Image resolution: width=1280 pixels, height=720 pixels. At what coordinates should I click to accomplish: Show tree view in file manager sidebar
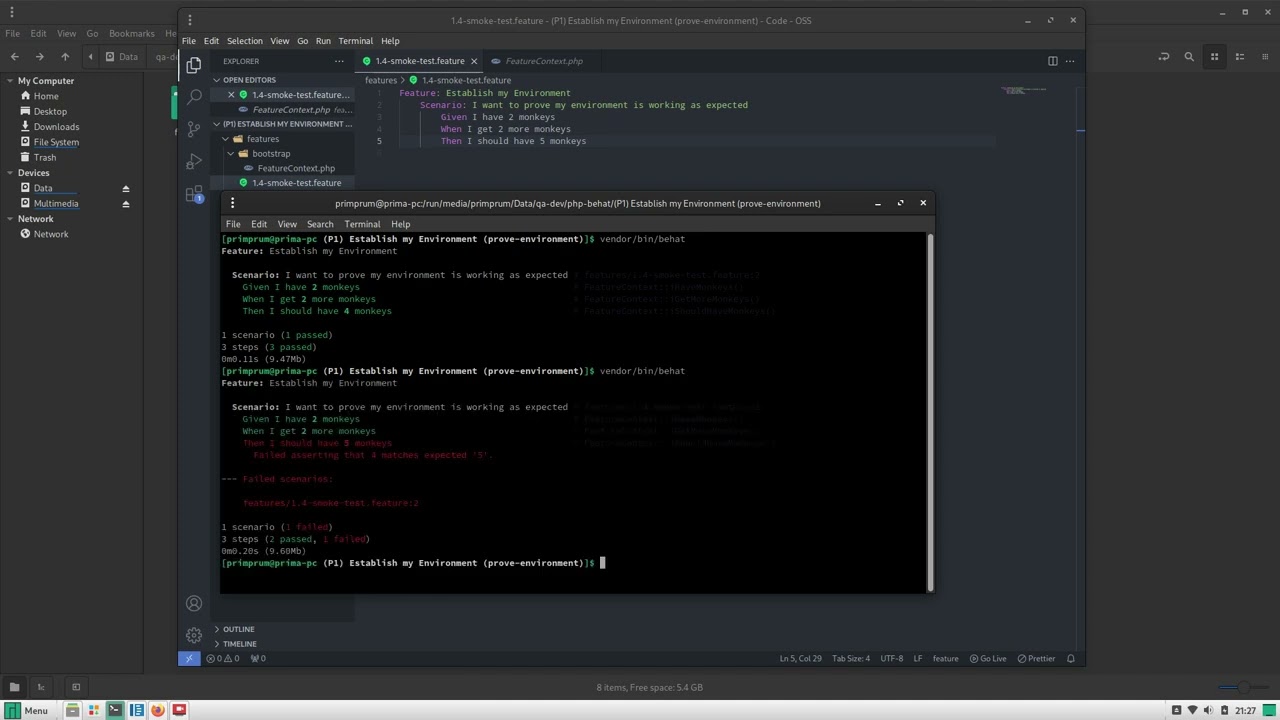click(41, 687)
